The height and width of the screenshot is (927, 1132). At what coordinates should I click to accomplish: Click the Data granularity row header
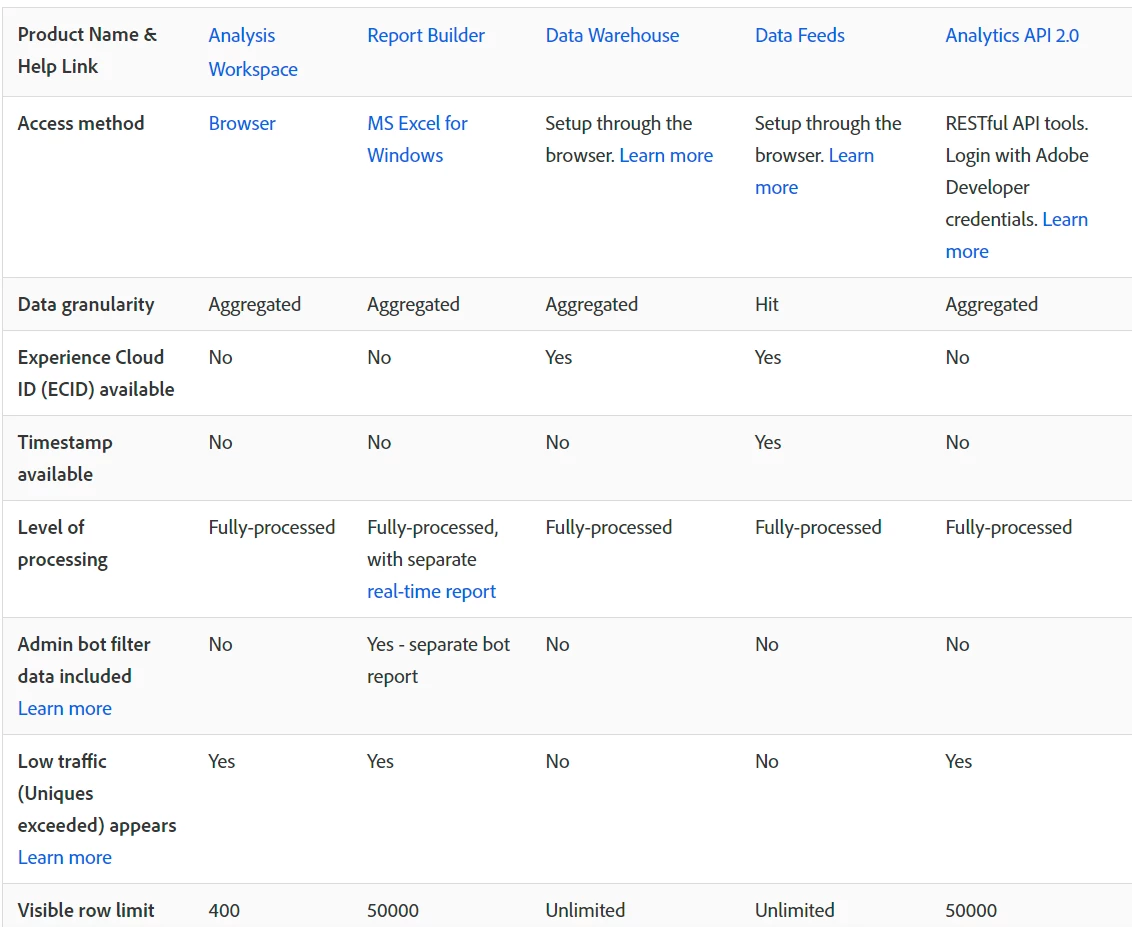click(86, 304)
